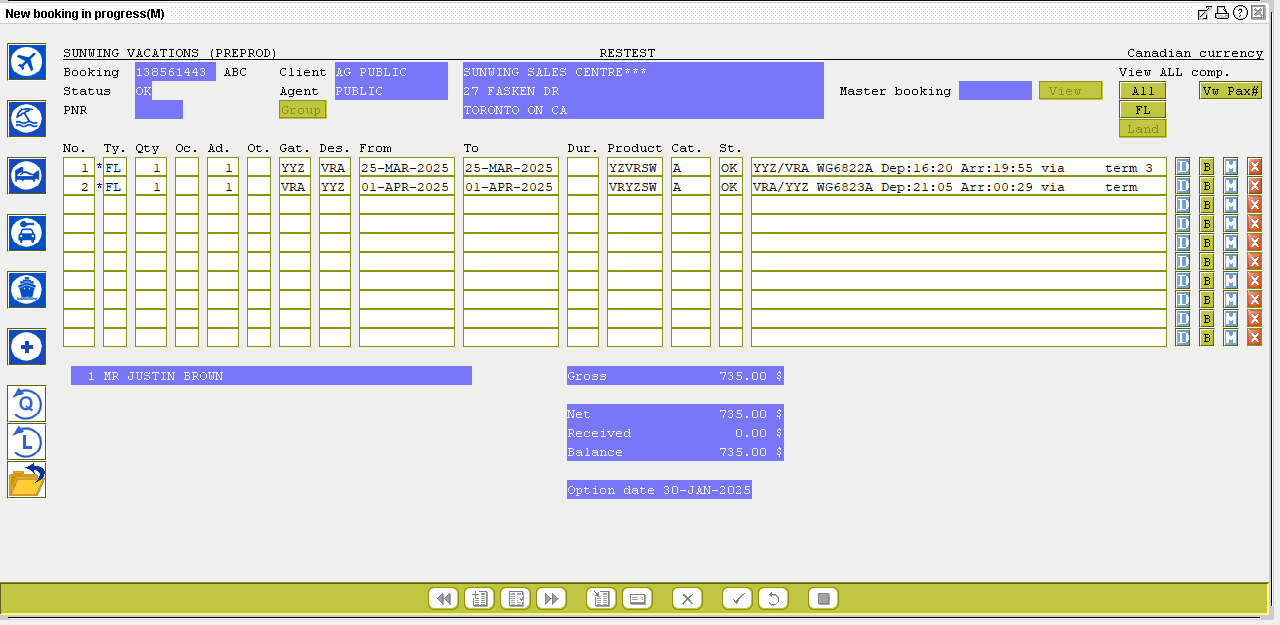Click the M icon on the VRA/YYZ WG6823A row
The height and width of the screenshot is (625, 1280).
point(1231,186)
